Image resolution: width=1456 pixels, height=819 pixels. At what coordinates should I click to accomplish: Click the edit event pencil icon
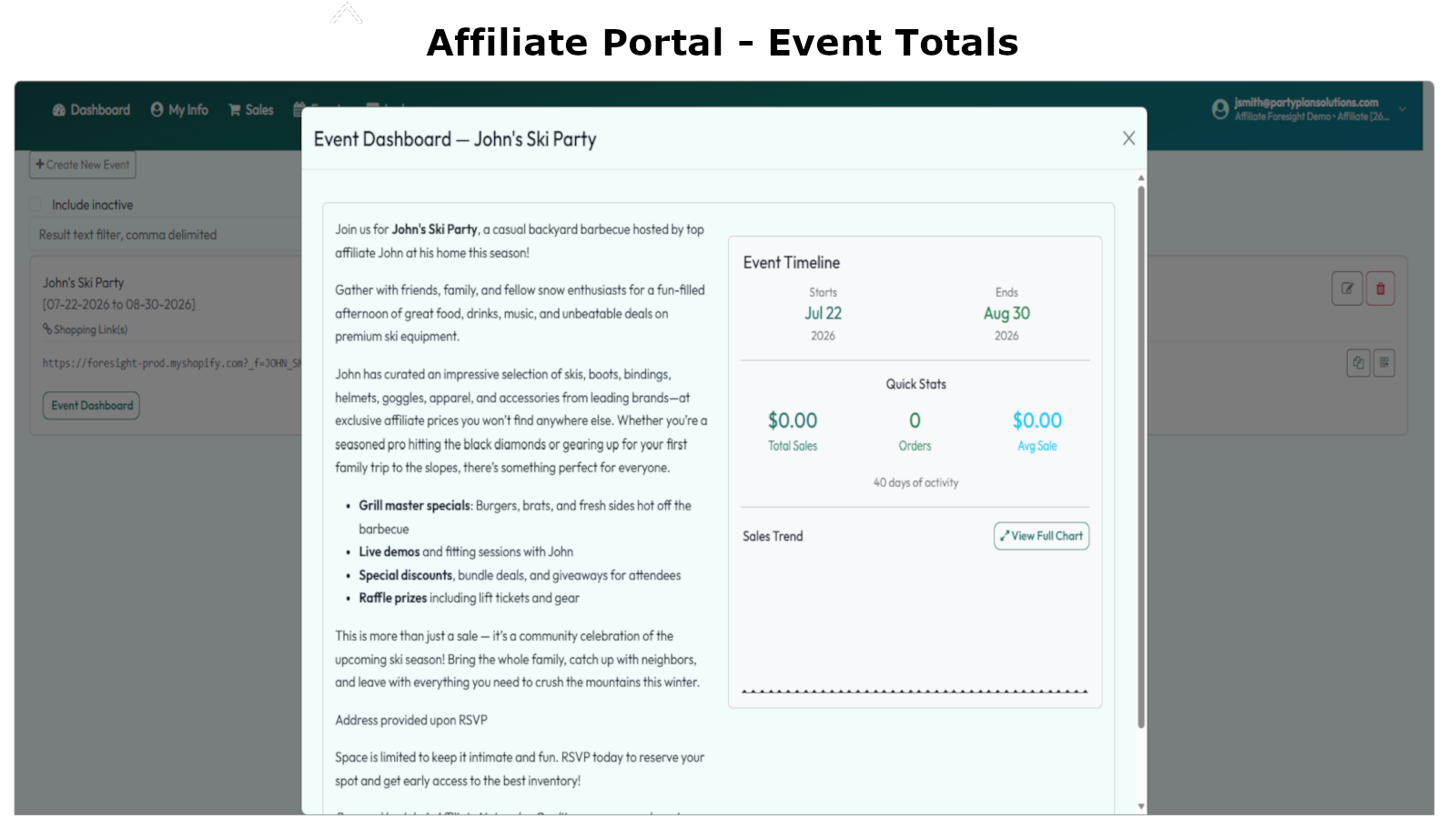(x=1347, y=288)
